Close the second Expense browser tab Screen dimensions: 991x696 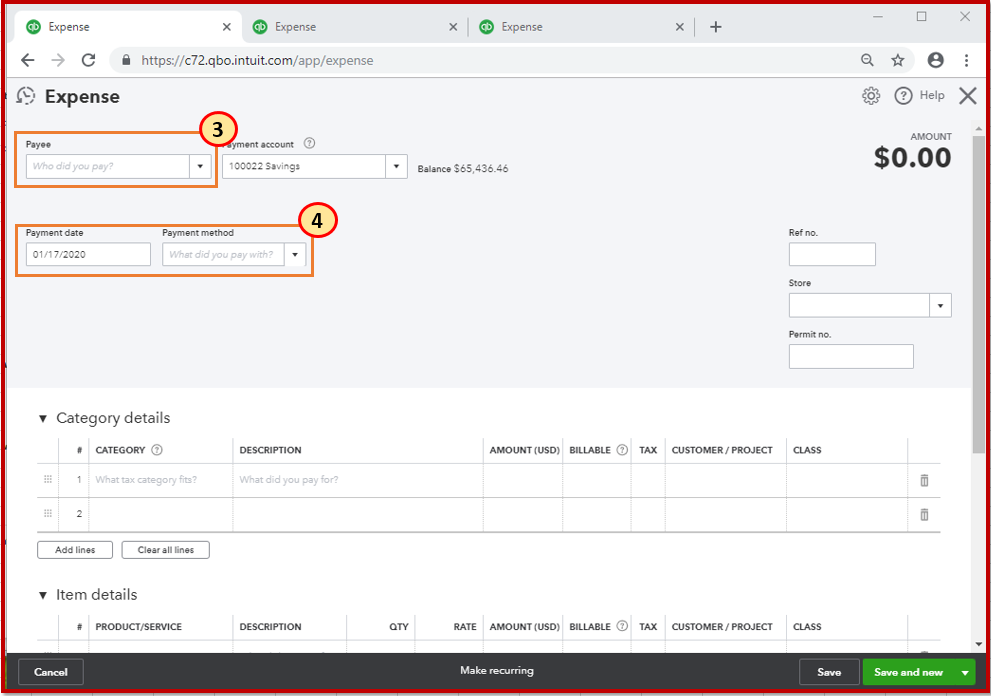(x=453, y=27)
